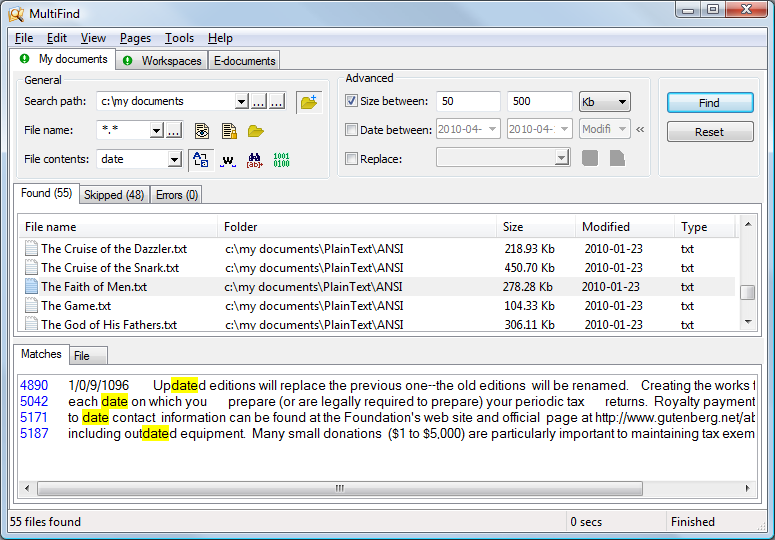
Task: Click the add folder icon beside search path
Action: pos(309,102)
